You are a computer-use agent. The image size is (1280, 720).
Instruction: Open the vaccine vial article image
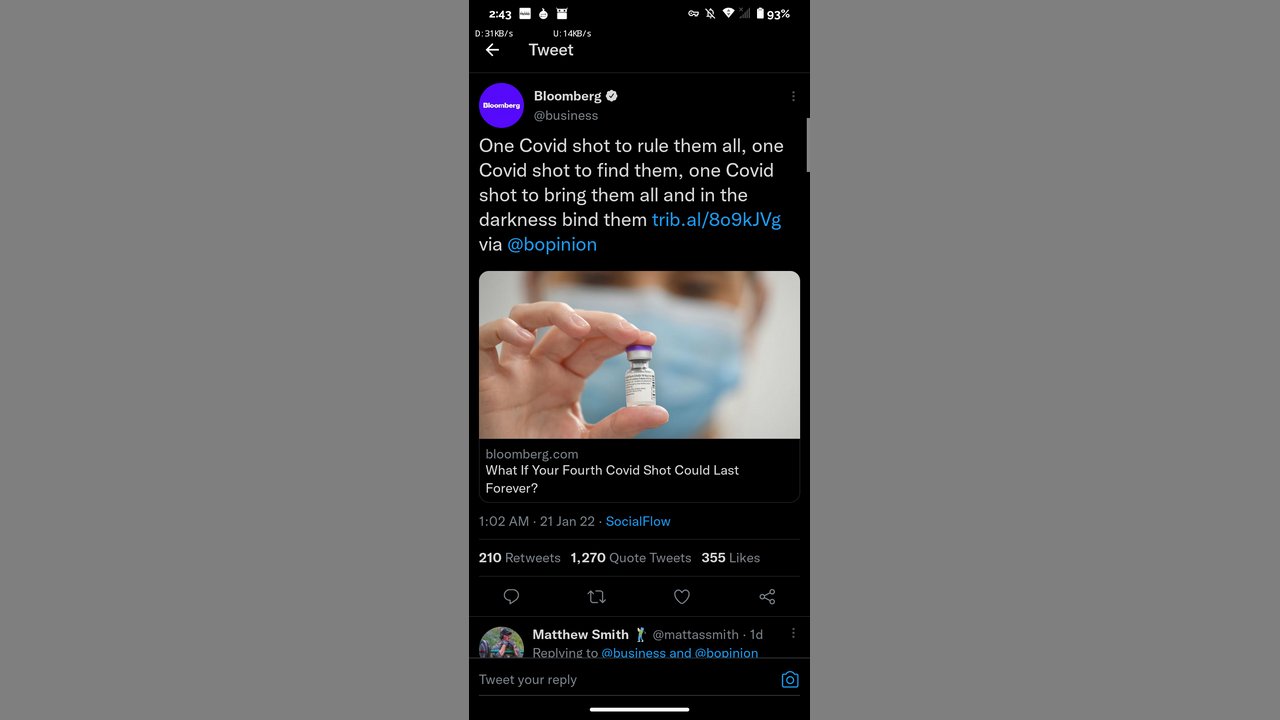639,355
